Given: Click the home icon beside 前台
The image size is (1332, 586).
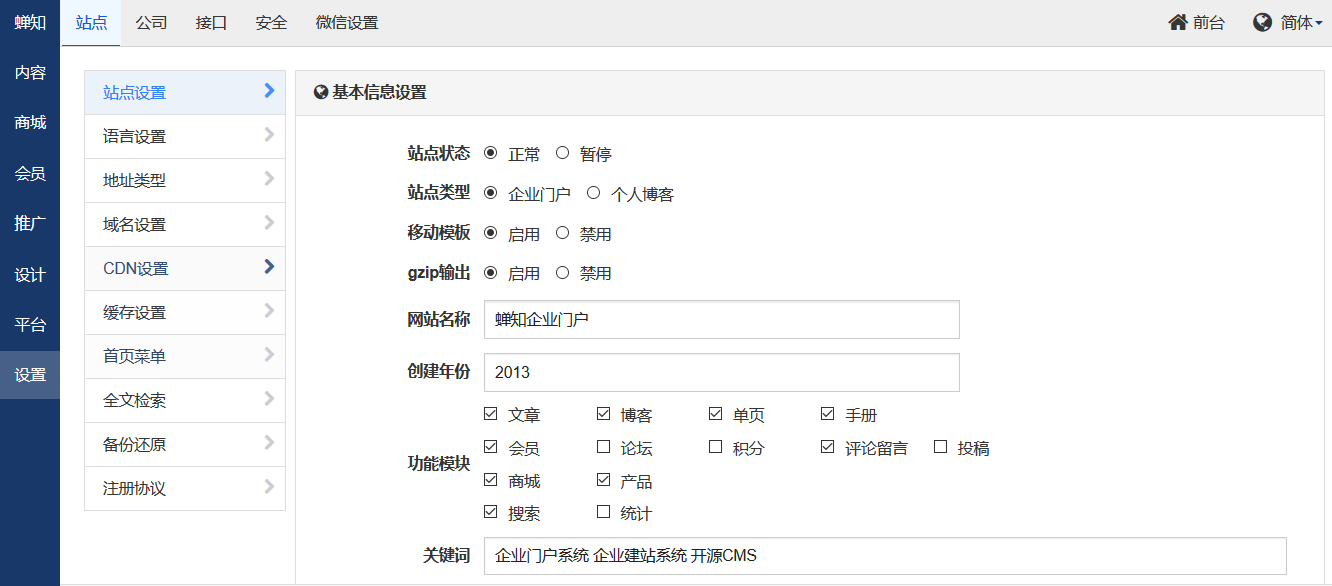Looking at the screenshot, I should coord(1178,22).
